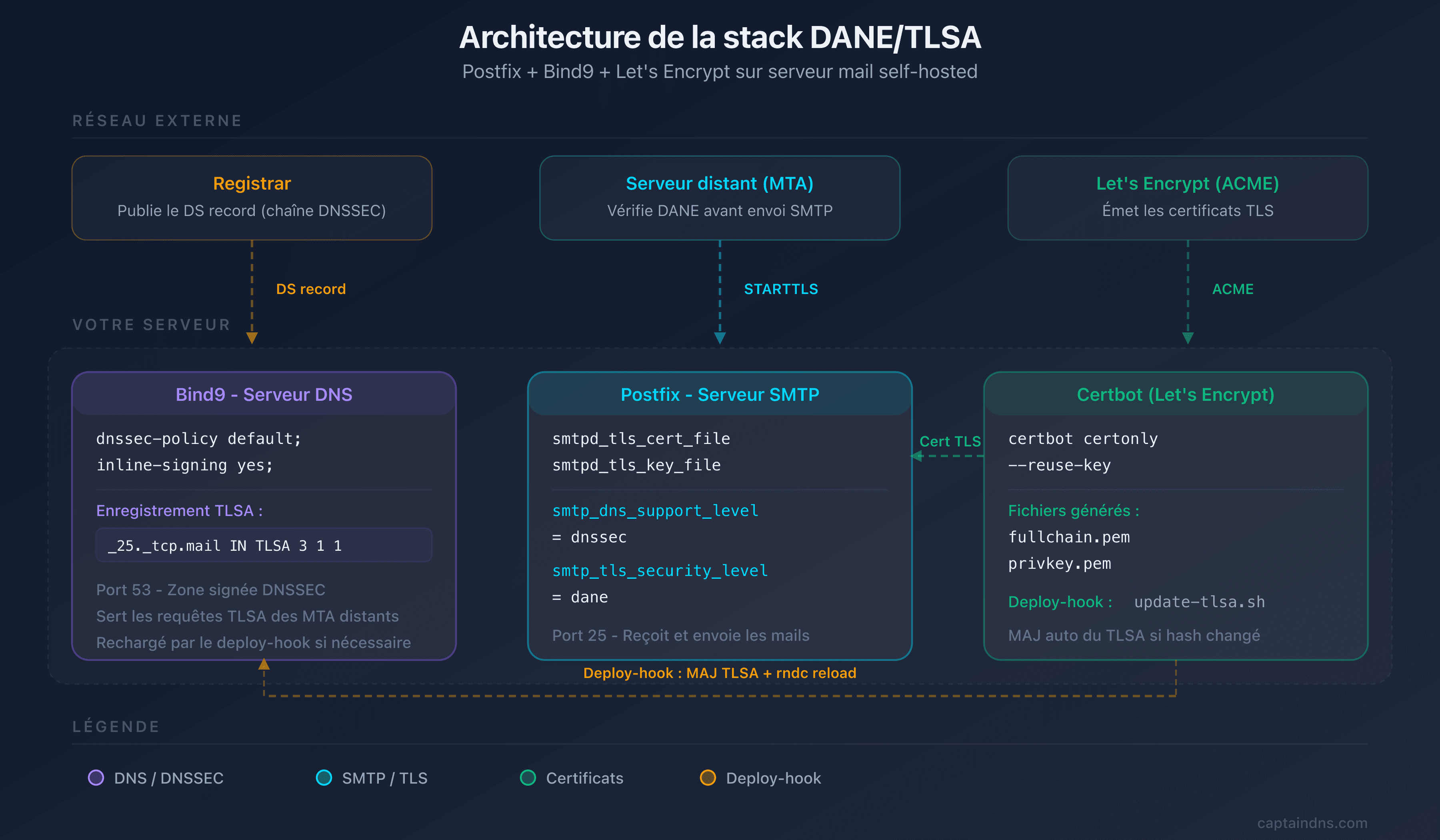Screen dimensions: 1440x840
Task: Select the Certificats legend marker
Action: [x=528, y=778]
